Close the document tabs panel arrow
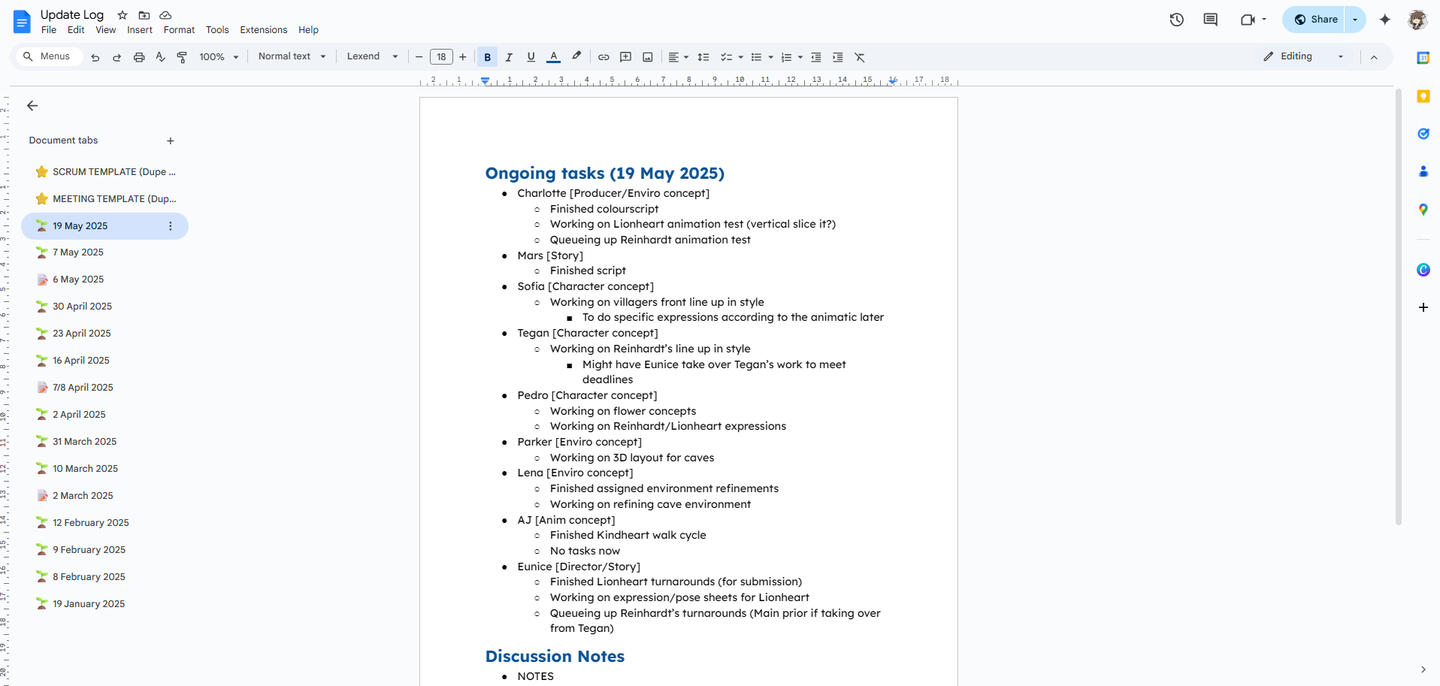 [x=32, y=105]
